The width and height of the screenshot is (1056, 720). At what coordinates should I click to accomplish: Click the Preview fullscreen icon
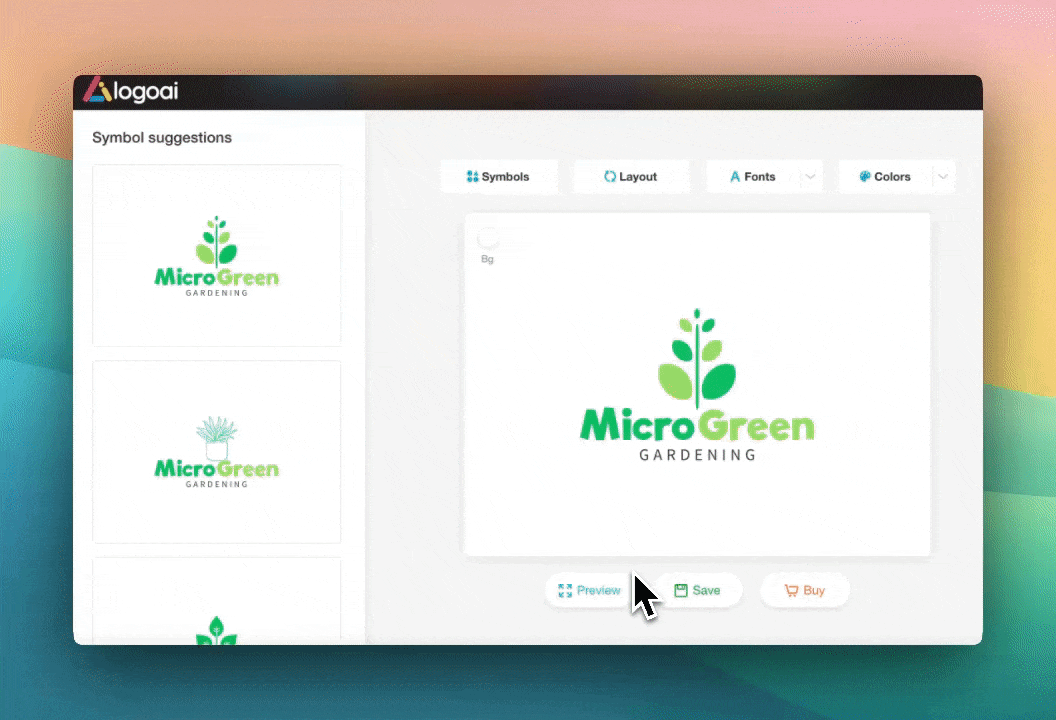pyautogui.click(x=565, y=590)
